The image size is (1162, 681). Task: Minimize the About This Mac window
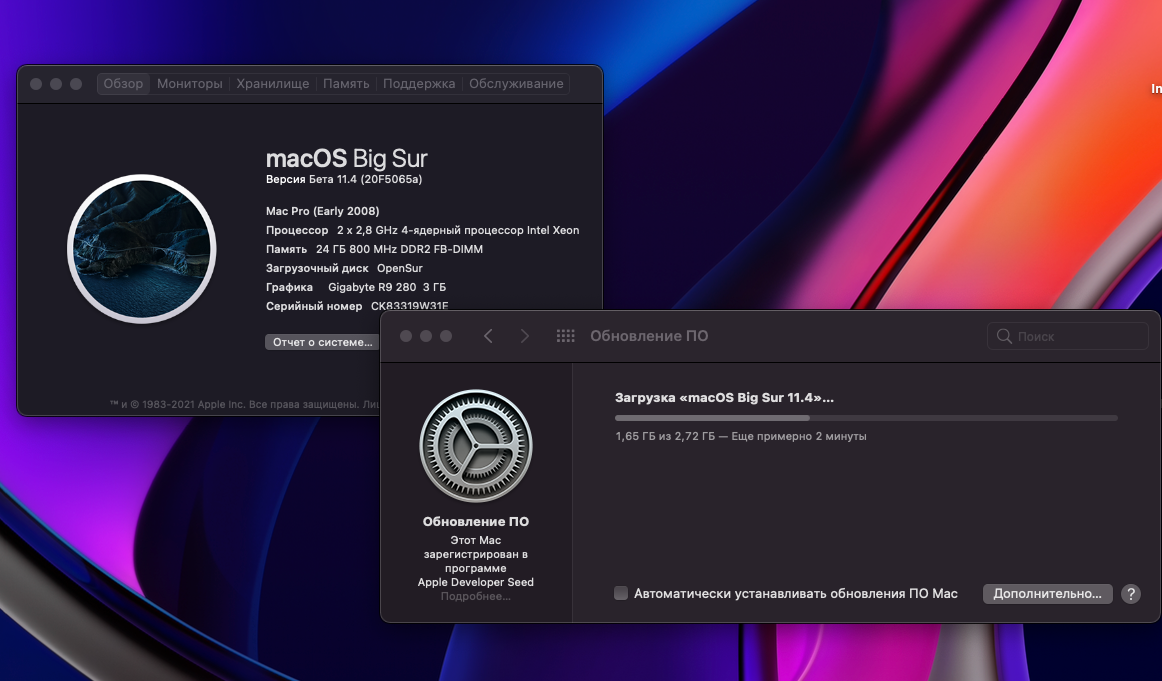56,84
